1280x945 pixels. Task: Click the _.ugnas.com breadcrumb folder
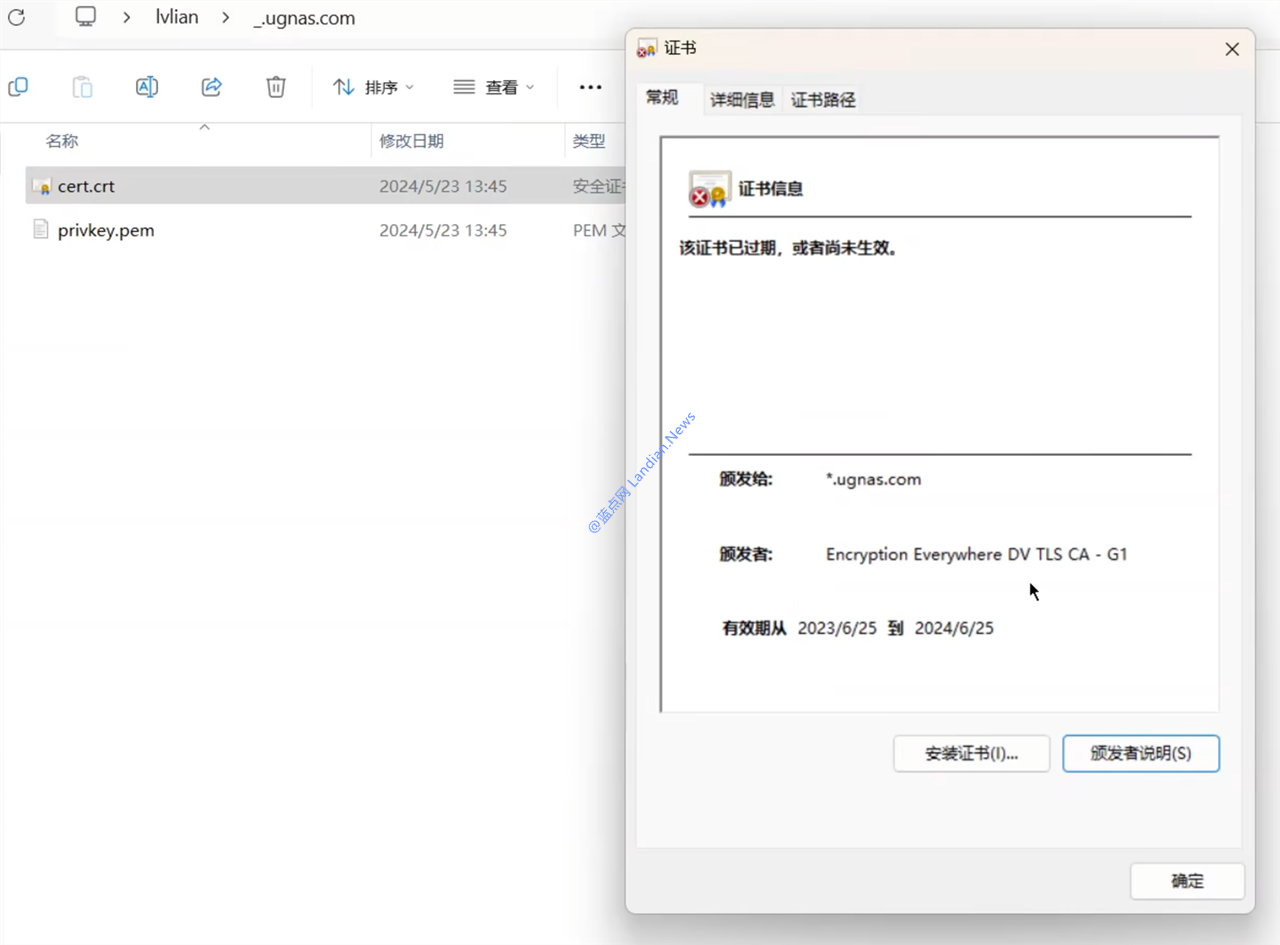(304, 18)
